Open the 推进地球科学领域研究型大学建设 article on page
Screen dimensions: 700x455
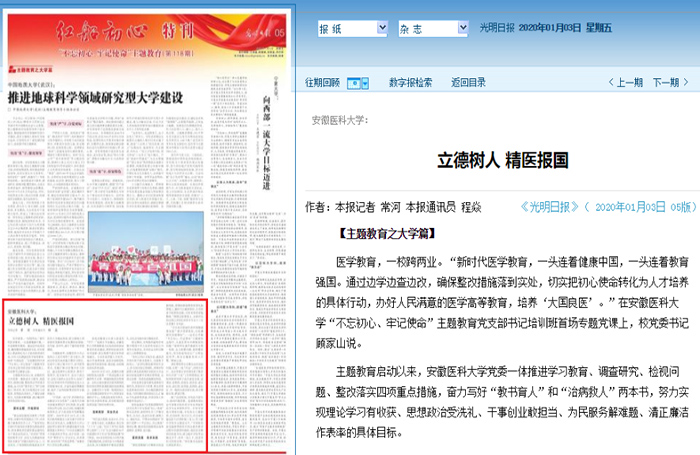pyautogui.click(x=95, y=98)
